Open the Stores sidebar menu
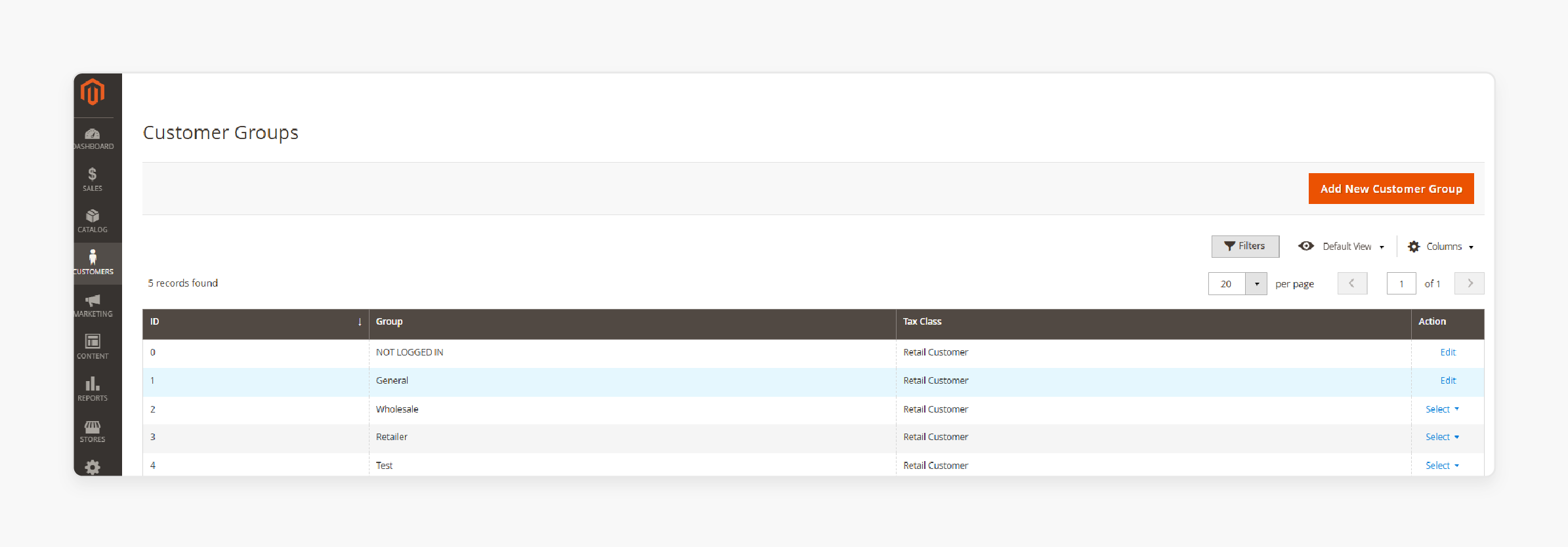The width and height of the screenshot is (1568, 547). (93, 432)
